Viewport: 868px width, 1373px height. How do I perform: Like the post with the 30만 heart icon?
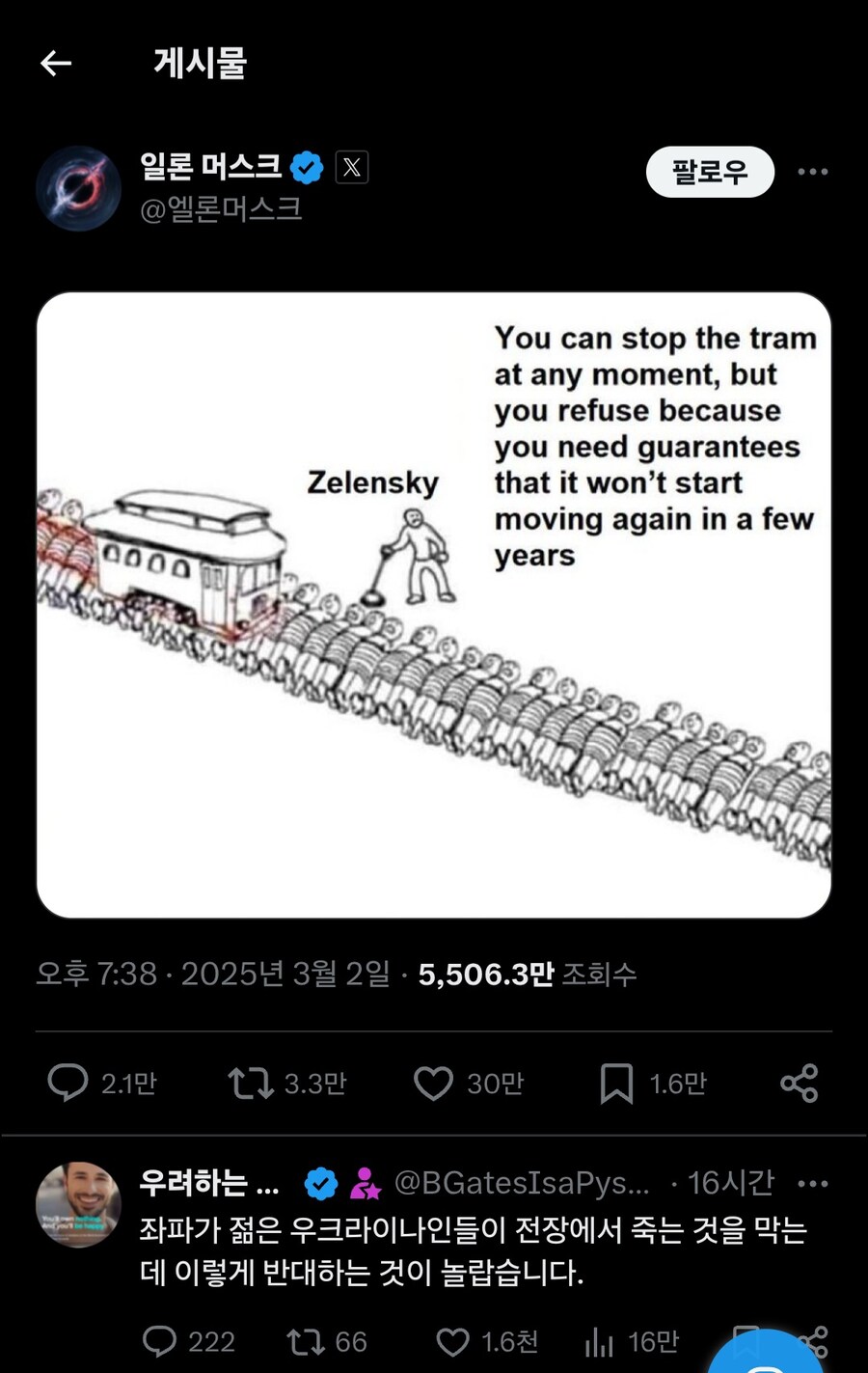click(433, 1084)
